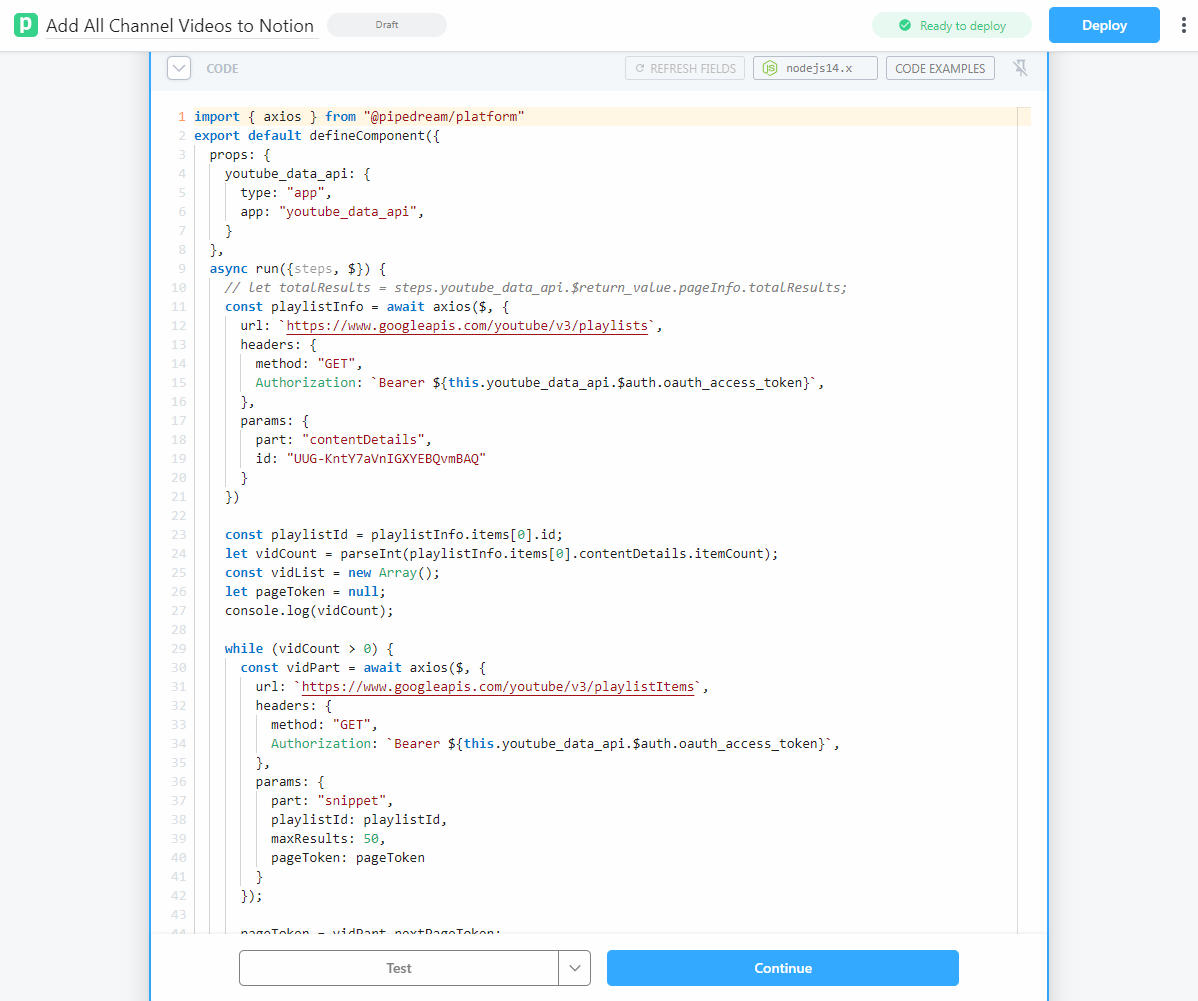This screenshot has width=1198, height=1001.
Task: Click the refresh icon beside REFRESH FIELDS
Action: (x=640, y=68)
